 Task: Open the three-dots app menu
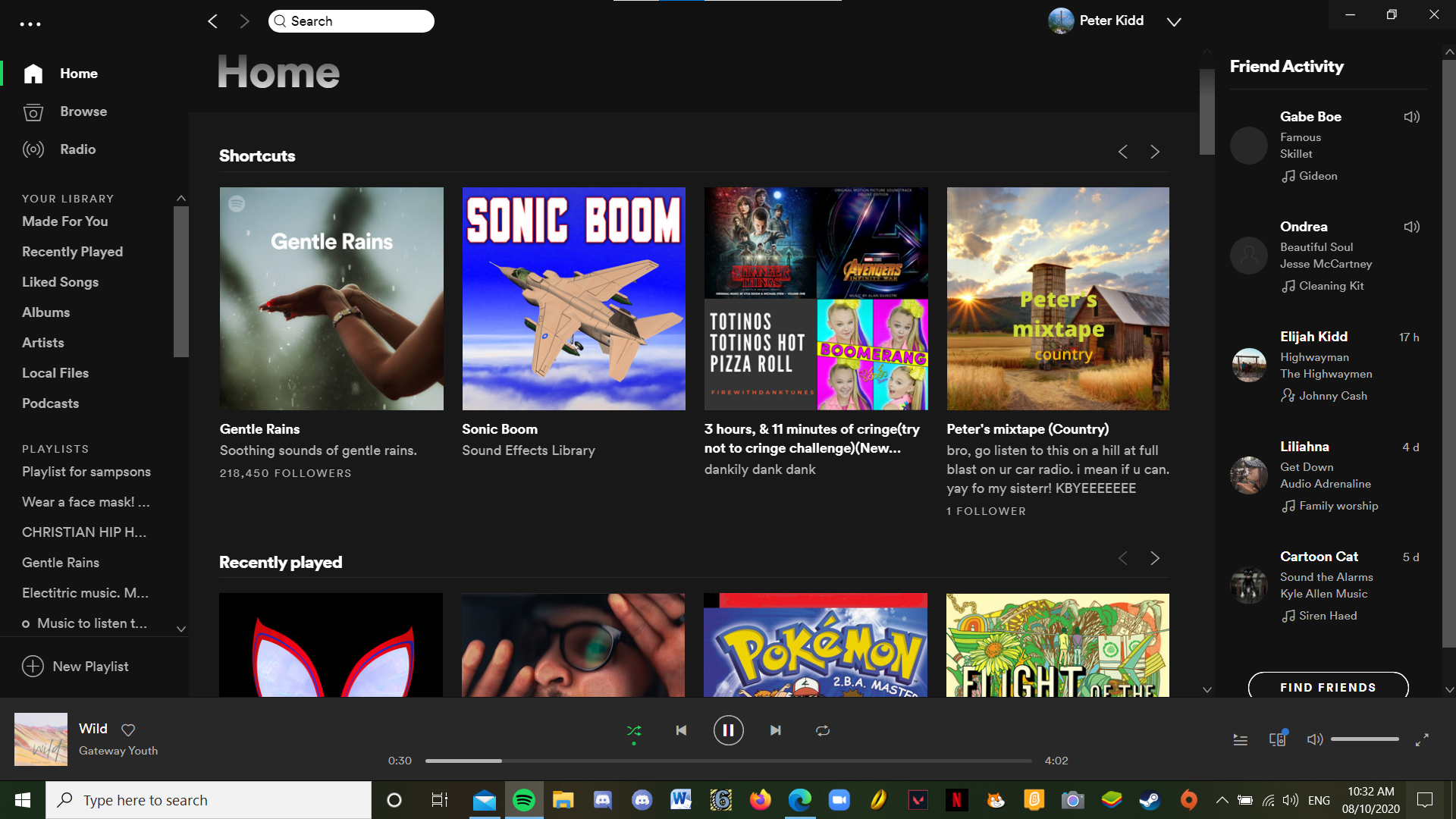pyautogui.click(x=30, y=24)
